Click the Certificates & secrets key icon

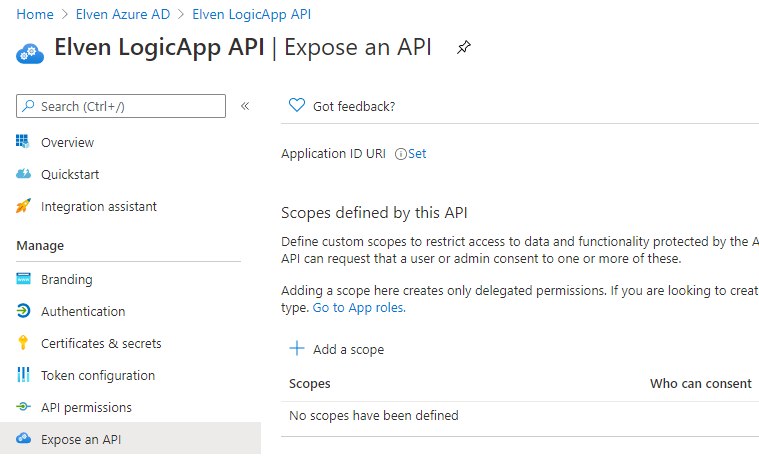23,342
